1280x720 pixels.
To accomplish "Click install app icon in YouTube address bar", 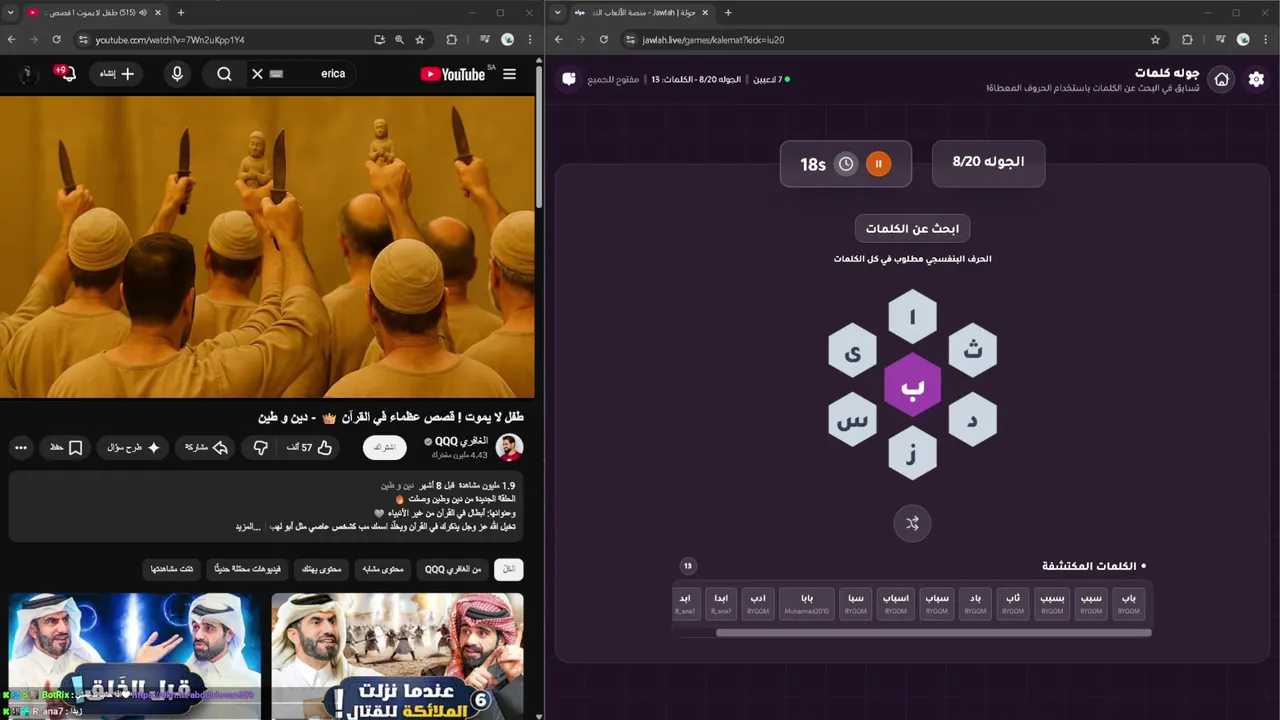I will pyautogui.click(x=379, y=40).
